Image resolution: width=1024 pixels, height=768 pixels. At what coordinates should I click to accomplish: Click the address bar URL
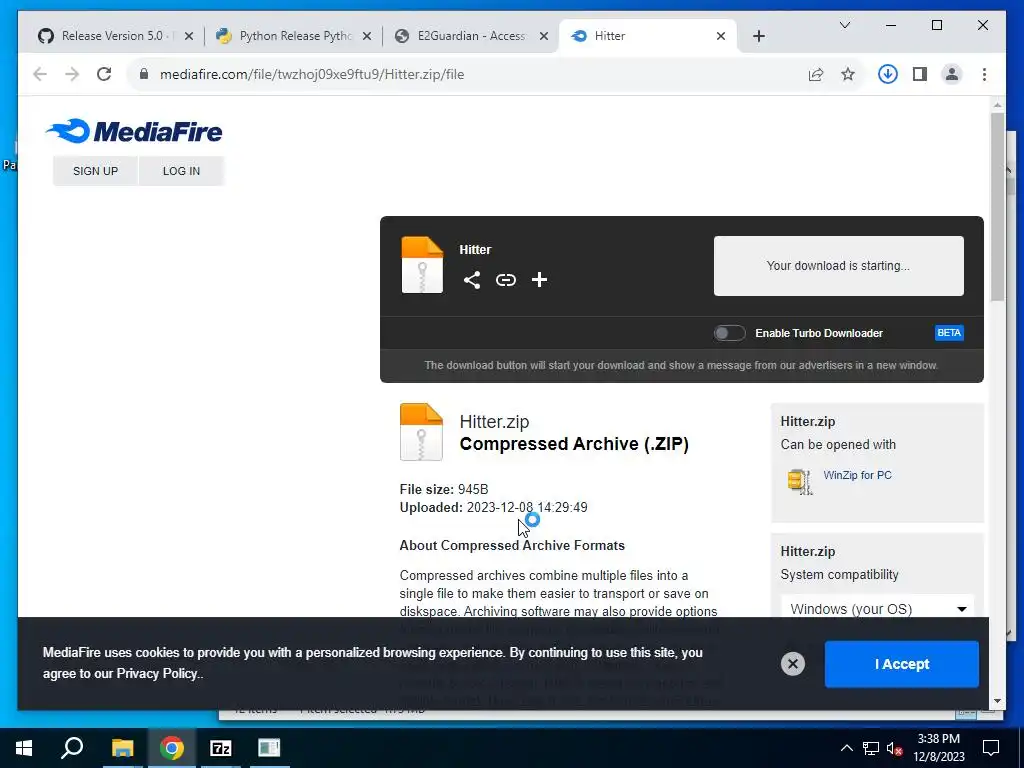312,74
